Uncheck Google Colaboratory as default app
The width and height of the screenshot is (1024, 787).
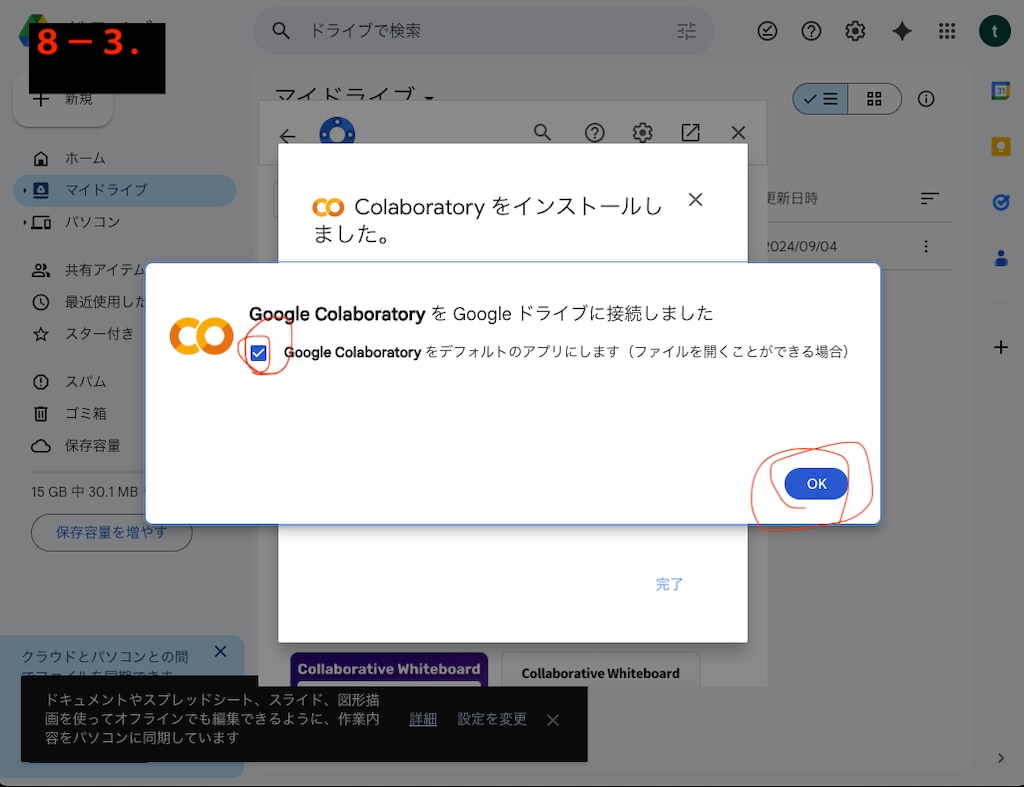pos(260,352)
